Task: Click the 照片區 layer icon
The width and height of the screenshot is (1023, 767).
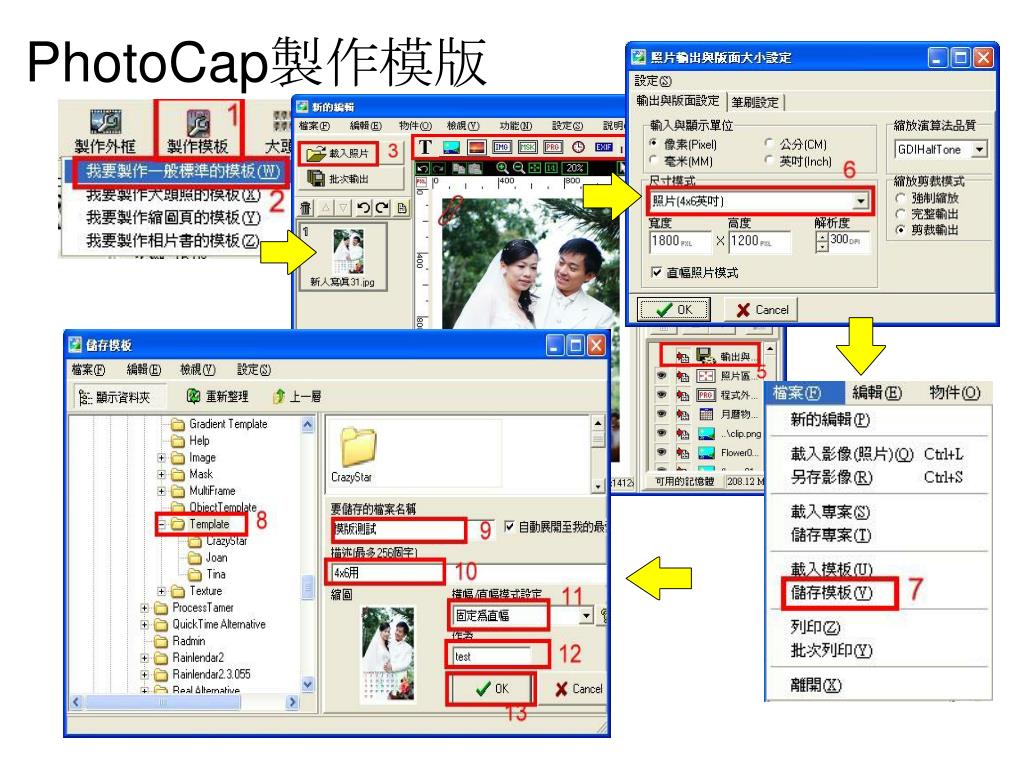Action: (x=706, y=376)
